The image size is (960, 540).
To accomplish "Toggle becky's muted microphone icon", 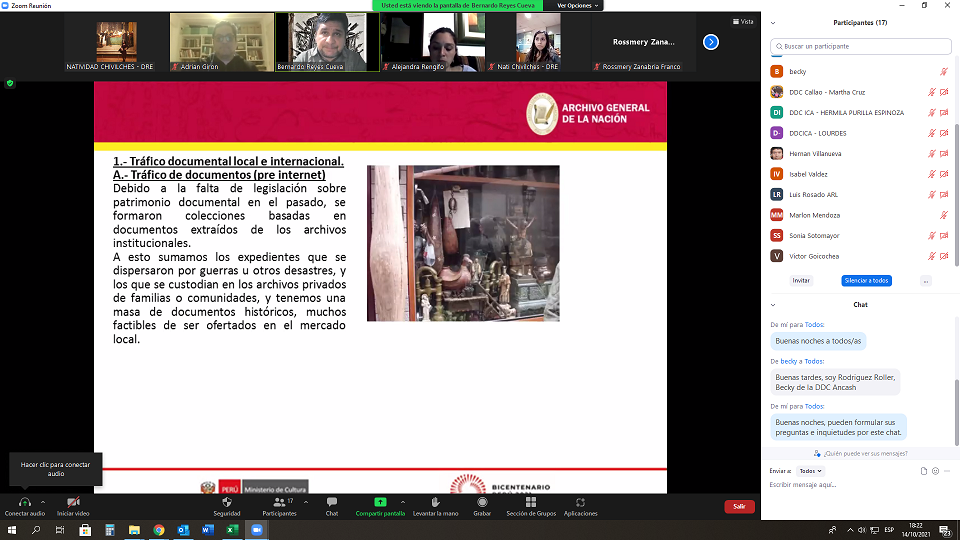I will tap(944, 72).
